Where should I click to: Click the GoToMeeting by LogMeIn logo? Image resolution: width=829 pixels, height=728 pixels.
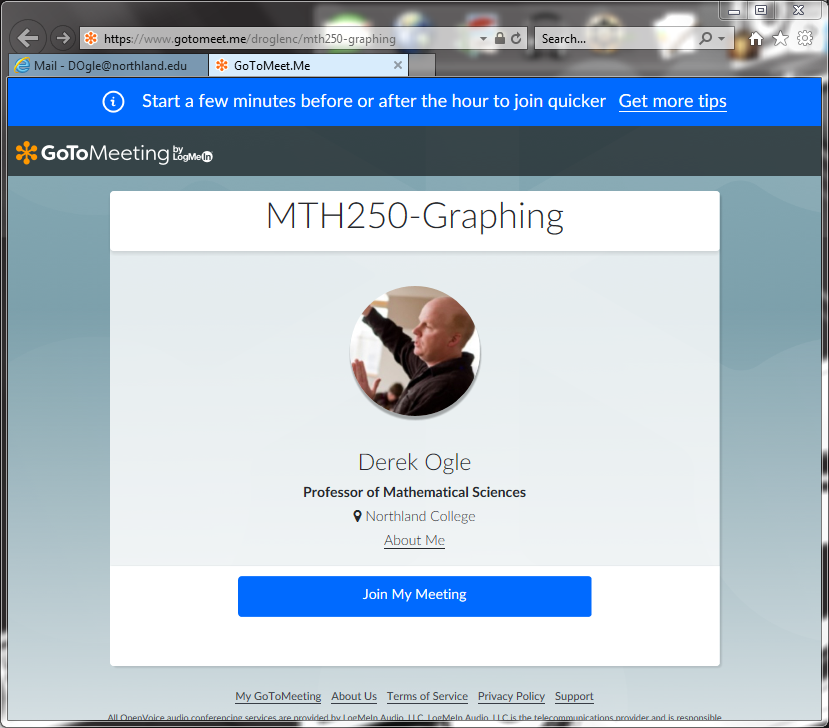point(114,153)
